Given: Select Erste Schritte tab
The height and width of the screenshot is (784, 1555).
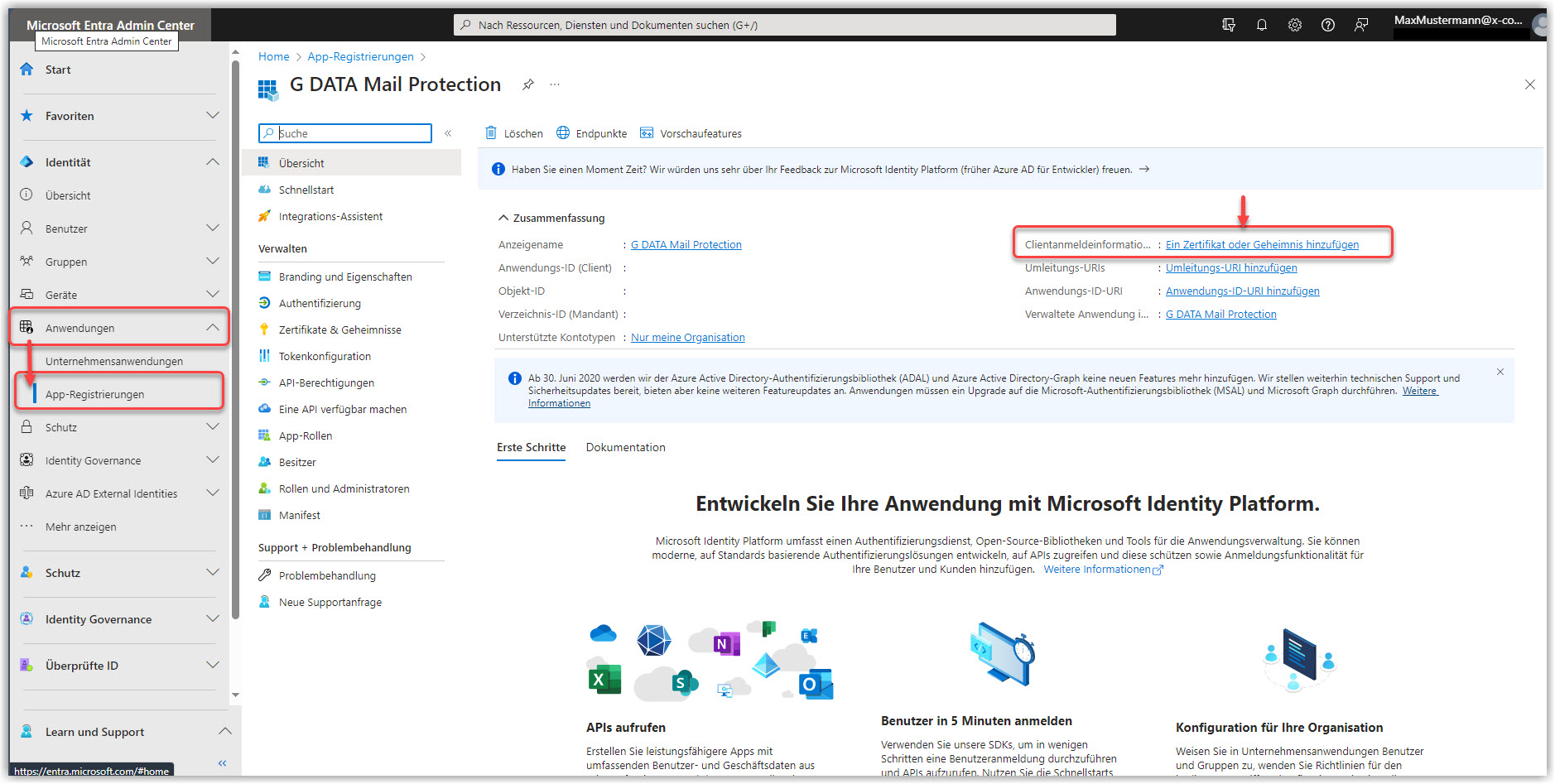Looking at the screenshot, I should (x=531, y=447).
